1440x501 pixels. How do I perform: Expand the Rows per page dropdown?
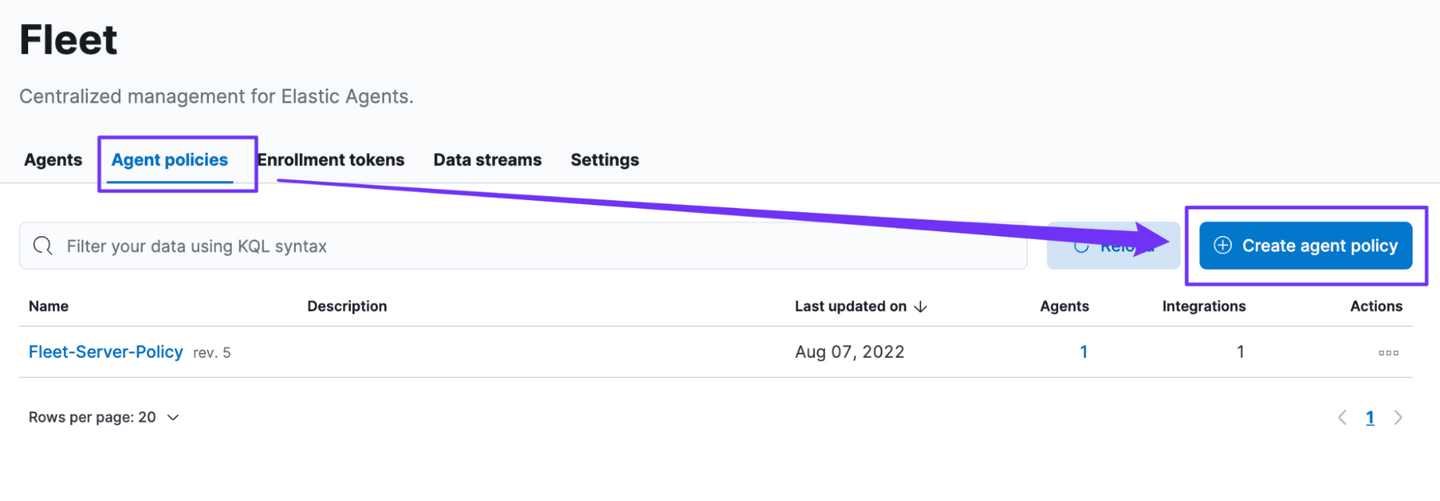coord(104,417)
